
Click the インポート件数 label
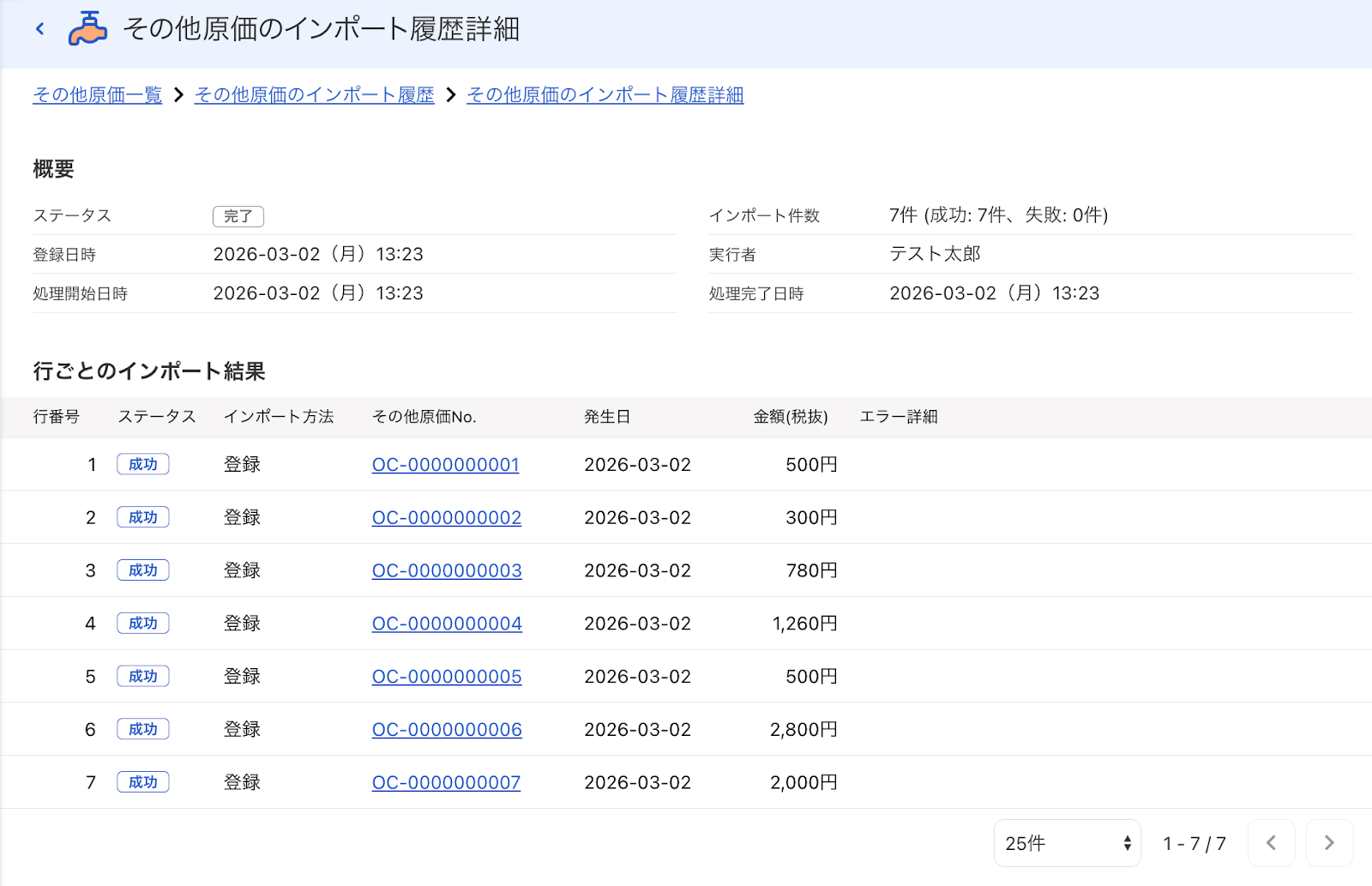point(764,216)
